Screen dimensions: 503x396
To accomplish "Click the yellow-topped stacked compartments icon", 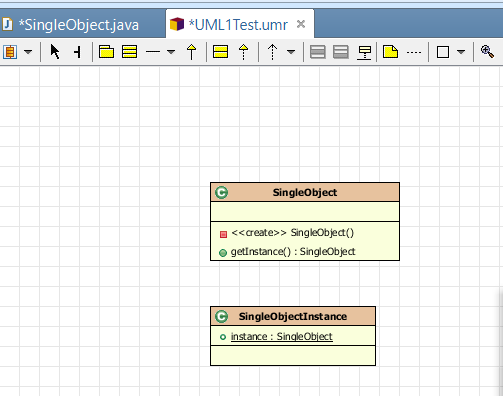I will [x=364, y=53].
